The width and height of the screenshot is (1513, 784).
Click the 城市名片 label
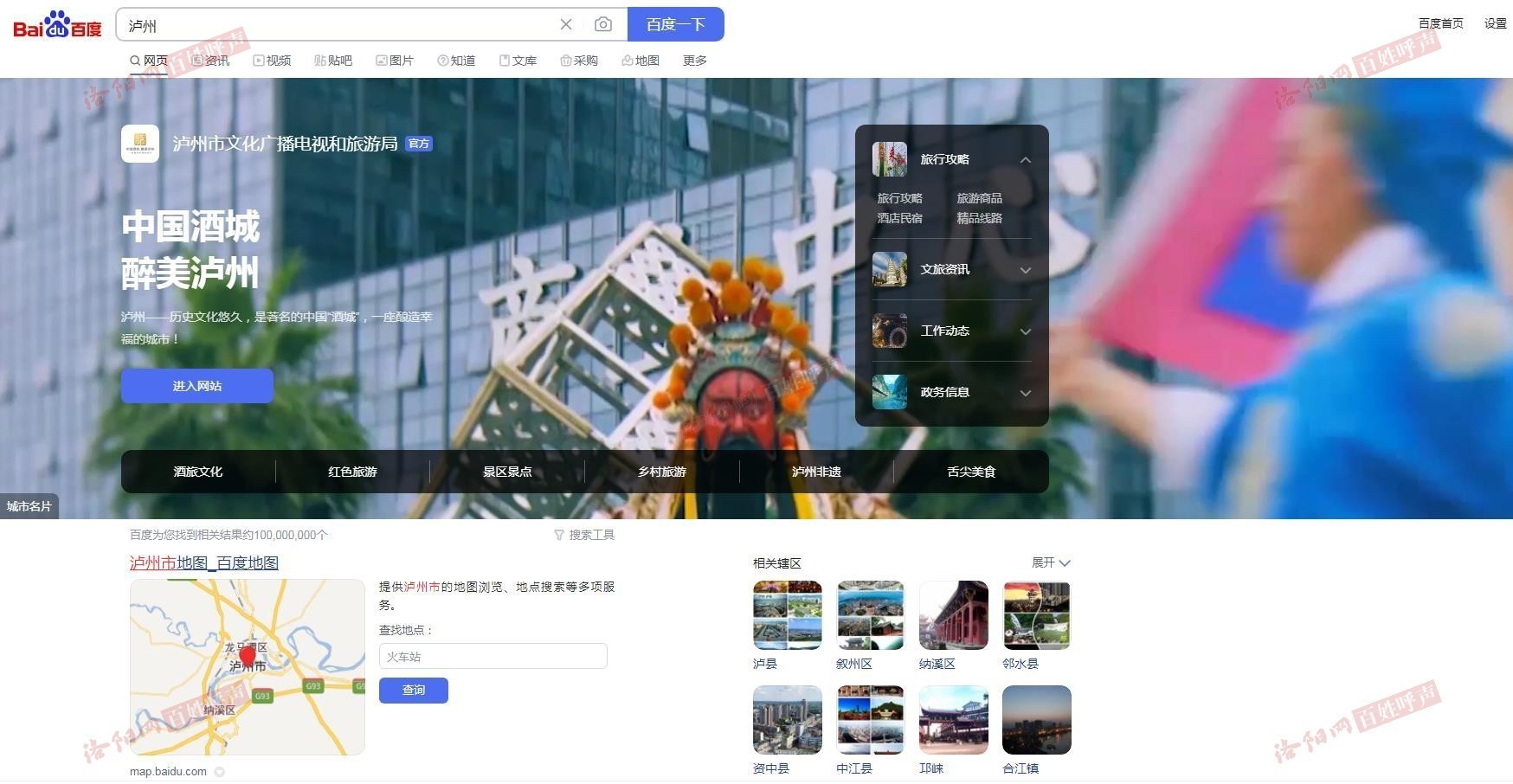pos(29,506)
